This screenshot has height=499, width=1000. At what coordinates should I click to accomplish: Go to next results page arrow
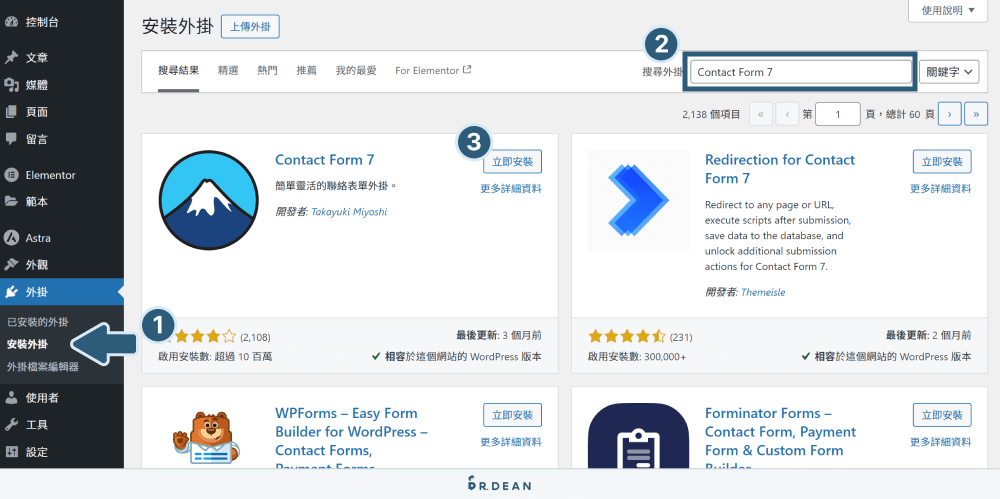click(950, 114)
